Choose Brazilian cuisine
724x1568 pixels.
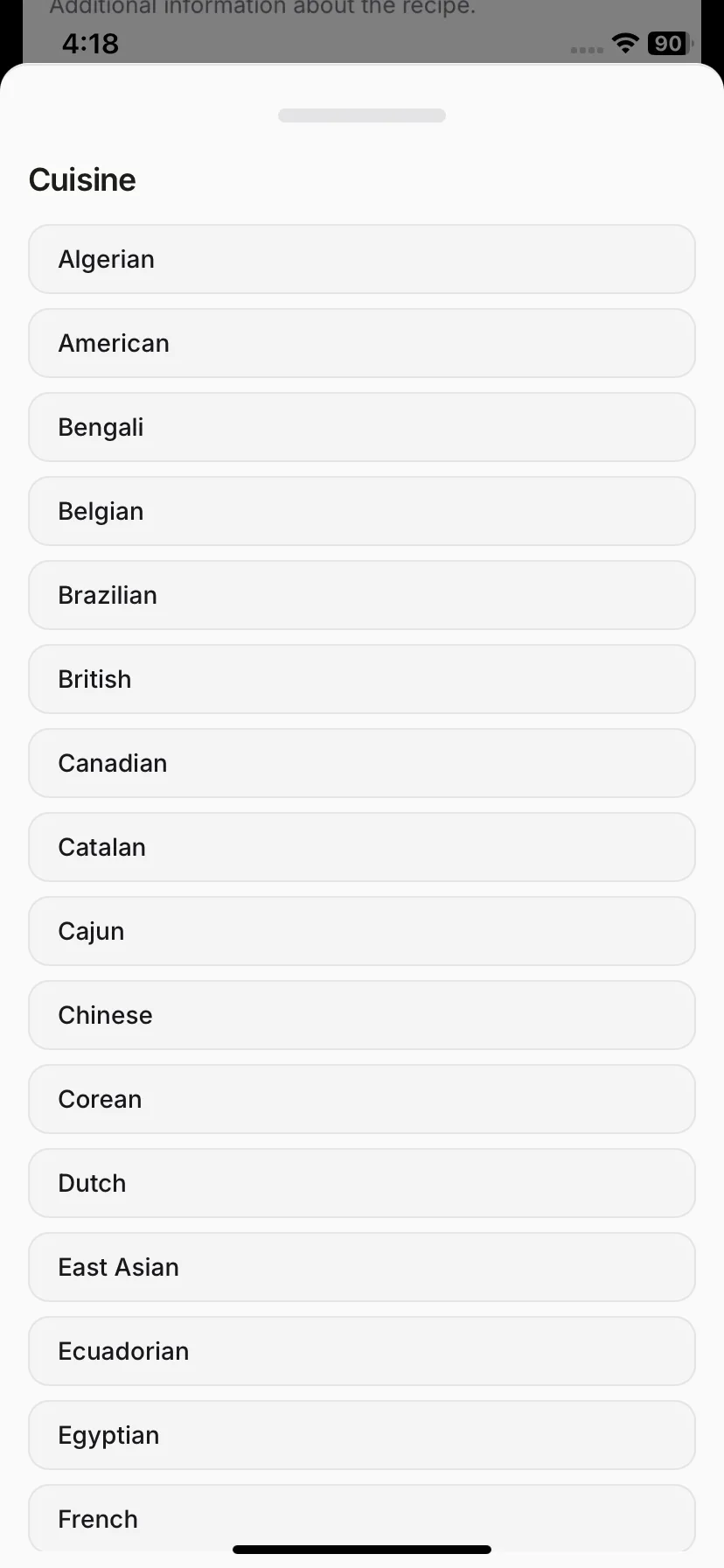tap(362, 595)
